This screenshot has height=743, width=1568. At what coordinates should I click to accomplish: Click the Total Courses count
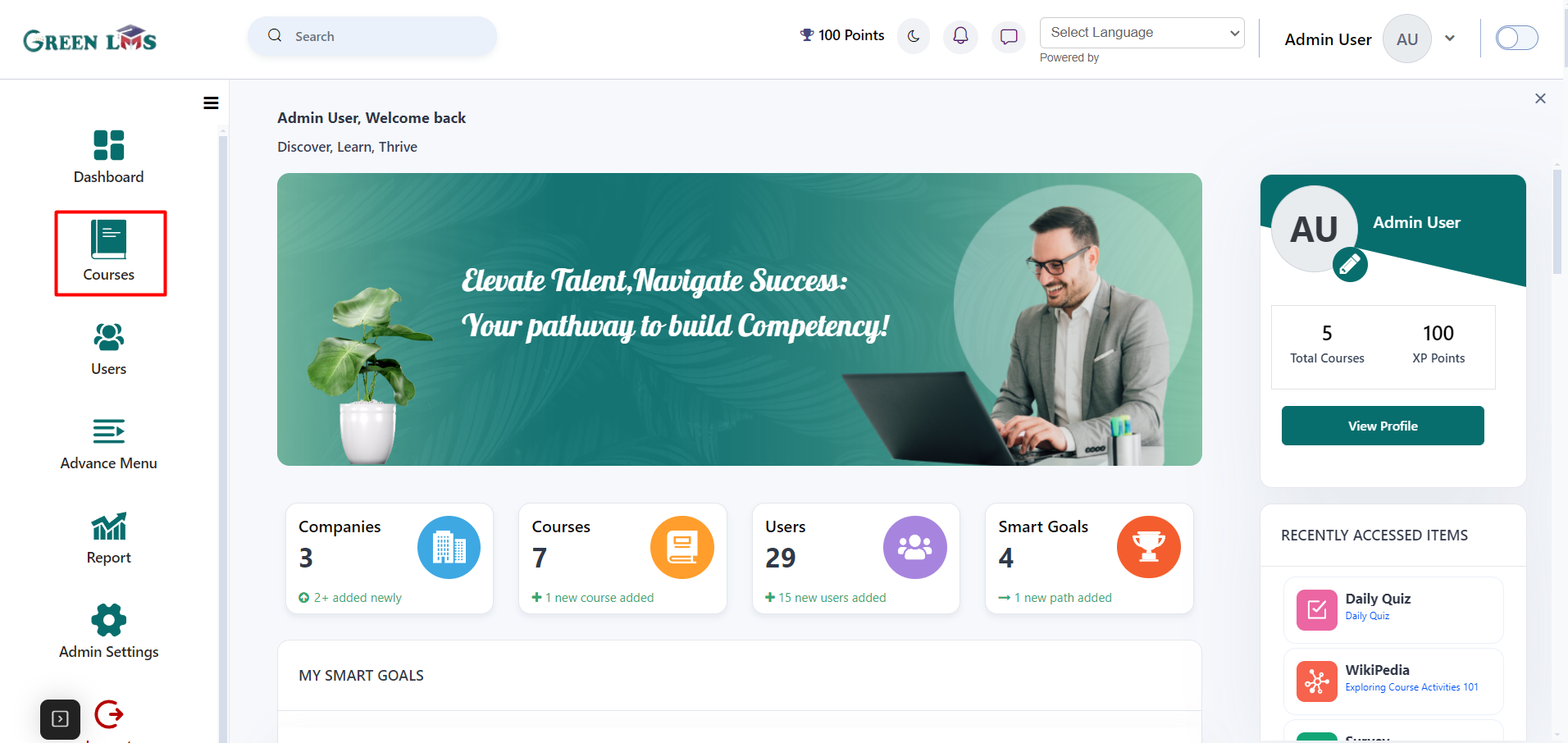click(1327, 333)
